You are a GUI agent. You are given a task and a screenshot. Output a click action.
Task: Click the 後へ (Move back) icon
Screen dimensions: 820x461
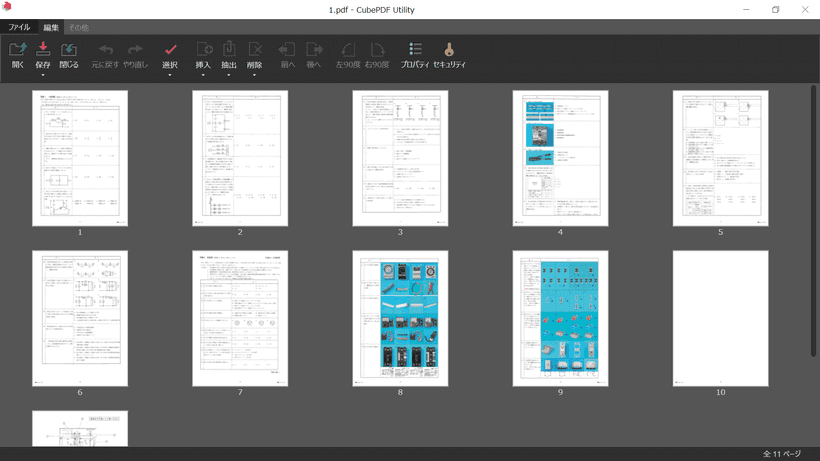314,50
